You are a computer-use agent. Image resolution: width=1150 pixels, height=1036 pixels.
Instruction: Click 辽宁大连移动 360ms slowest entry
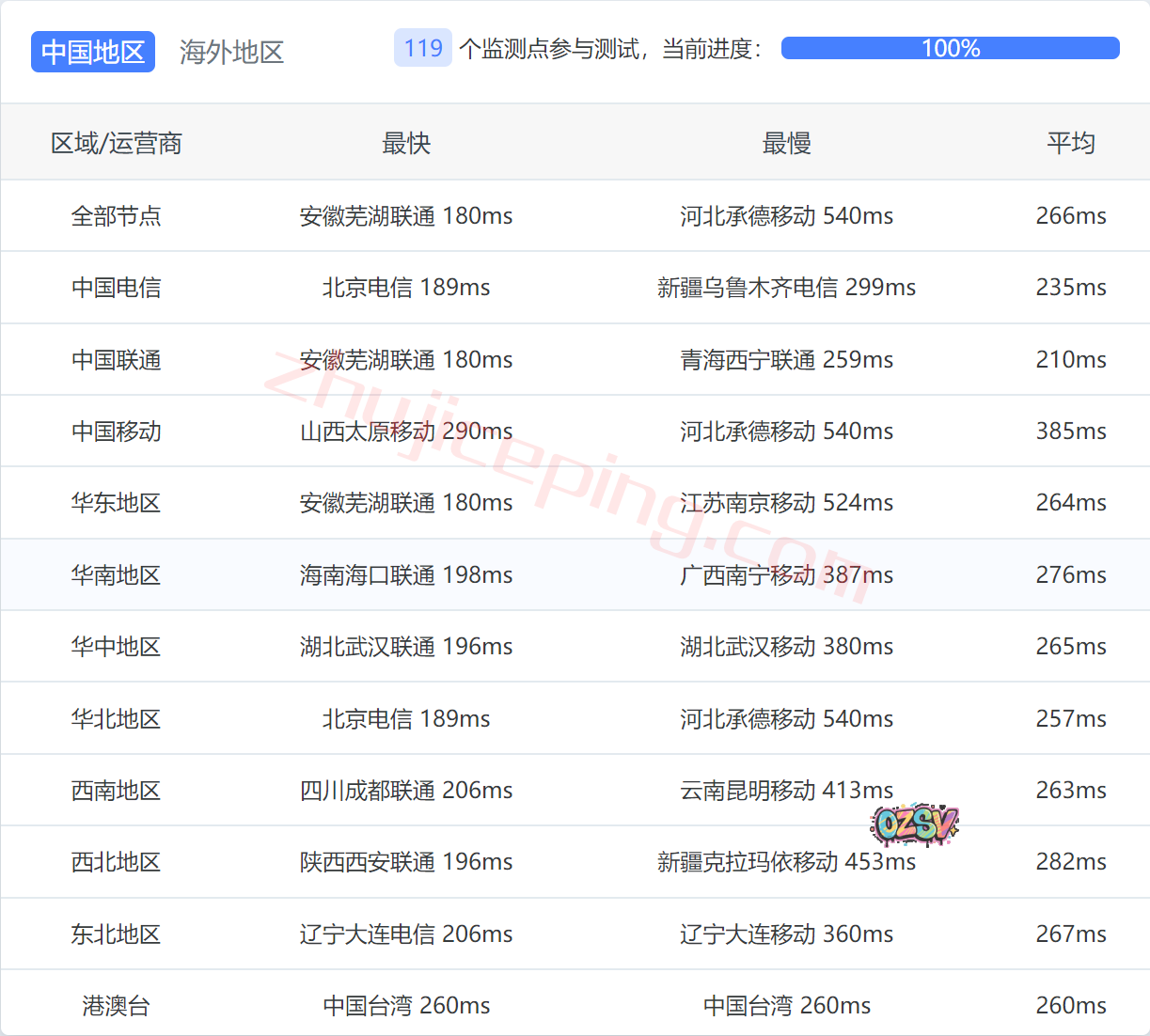click(786, 934)
